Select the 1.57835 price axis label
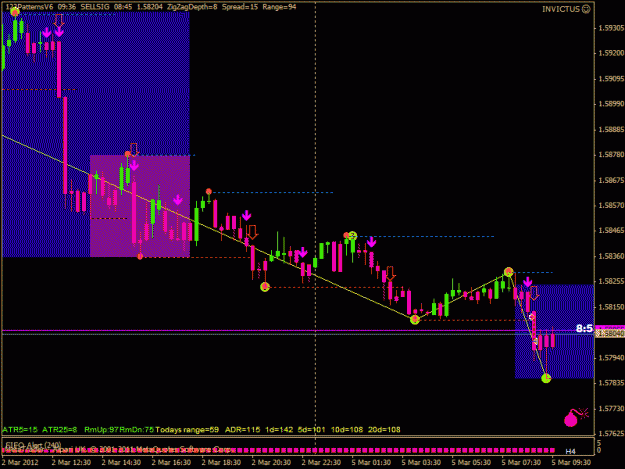Screen dimensions: 625x469 [x=611, y=383]
